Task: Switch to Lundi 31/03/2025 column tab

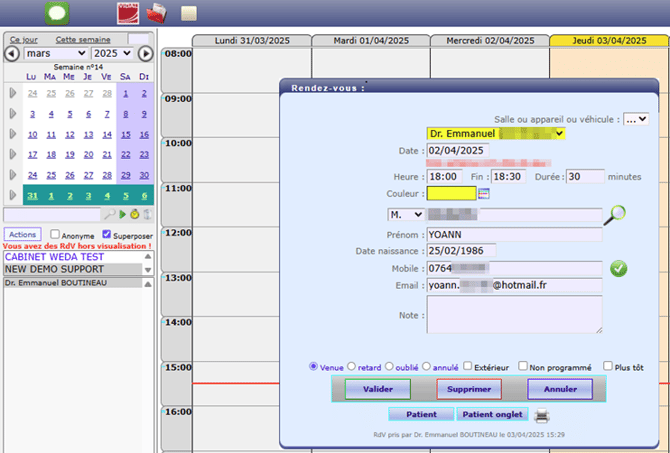Action: [252, 41]
